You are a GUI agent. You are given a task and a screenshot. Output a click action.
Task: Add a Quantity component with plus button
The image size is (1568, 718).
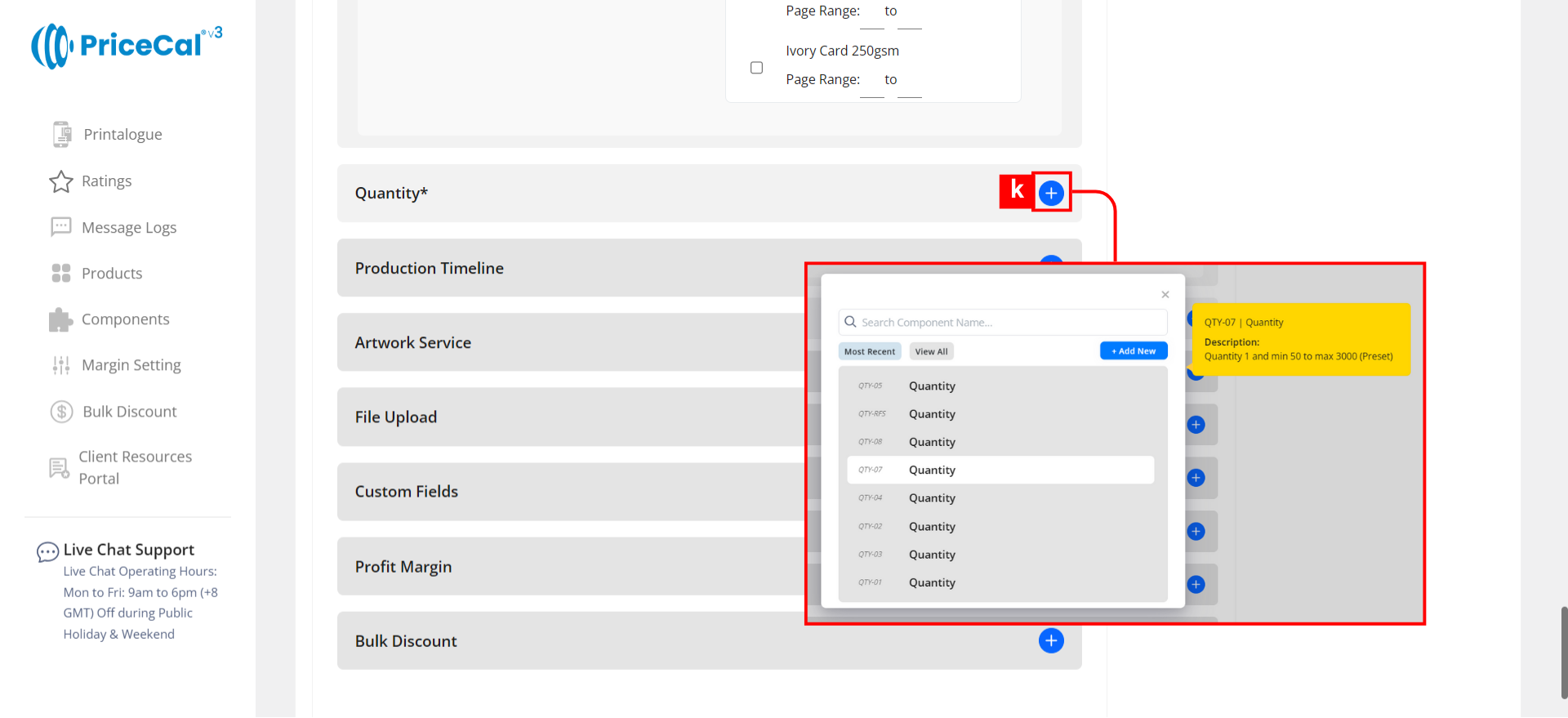pos(1051,194)
